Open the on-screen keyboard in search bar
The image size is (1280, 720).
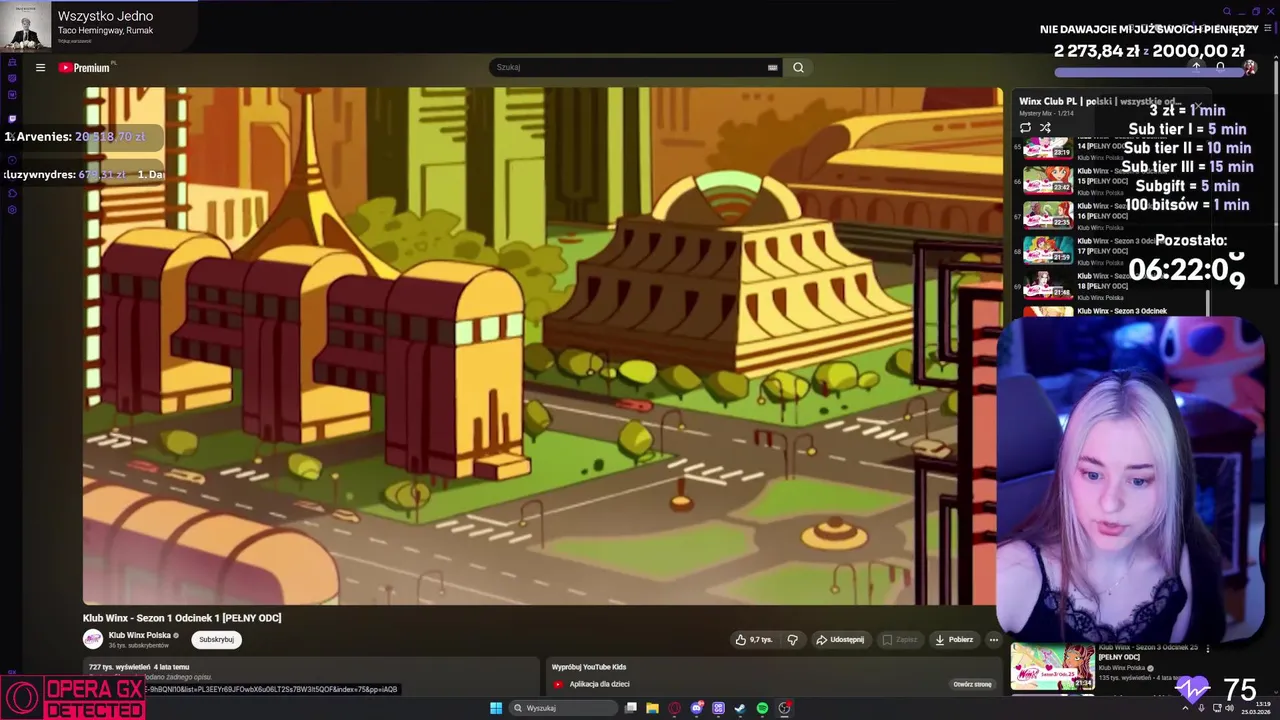coord(772,67)
